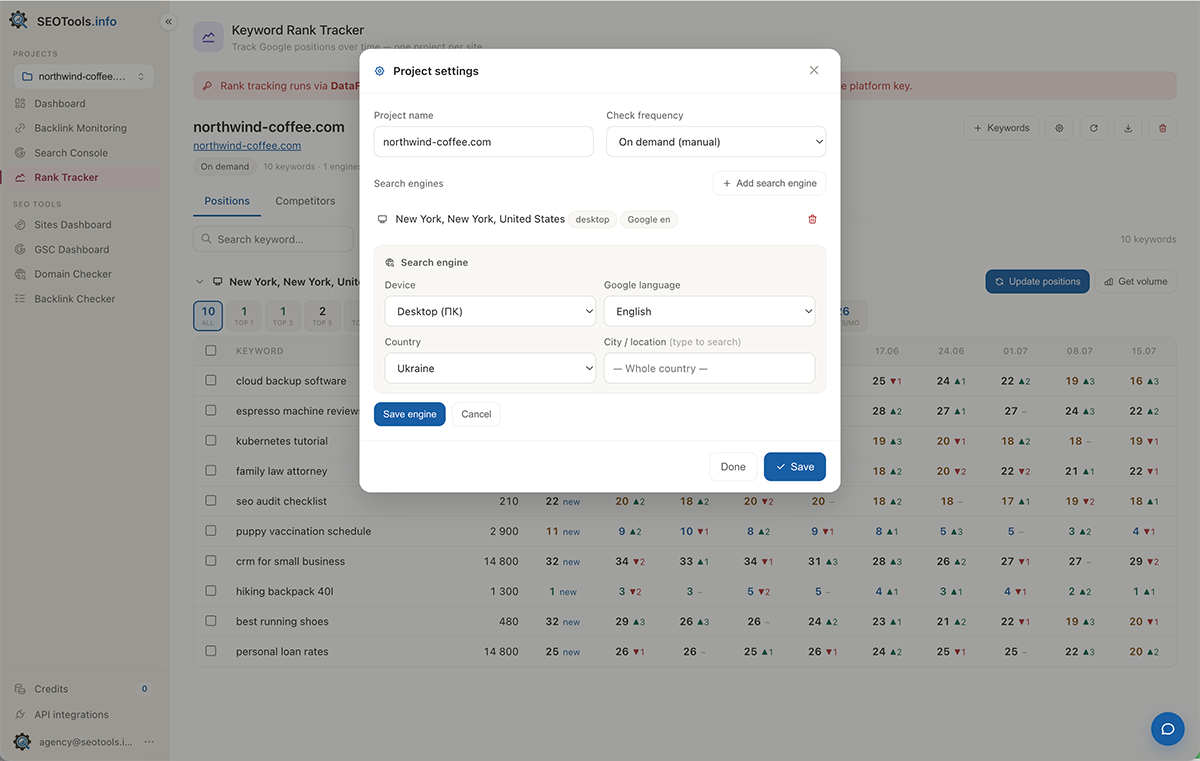The image size is (1200, 761).
Task: Check the espresso machine reviews row
Action: (x=211, y=411)
